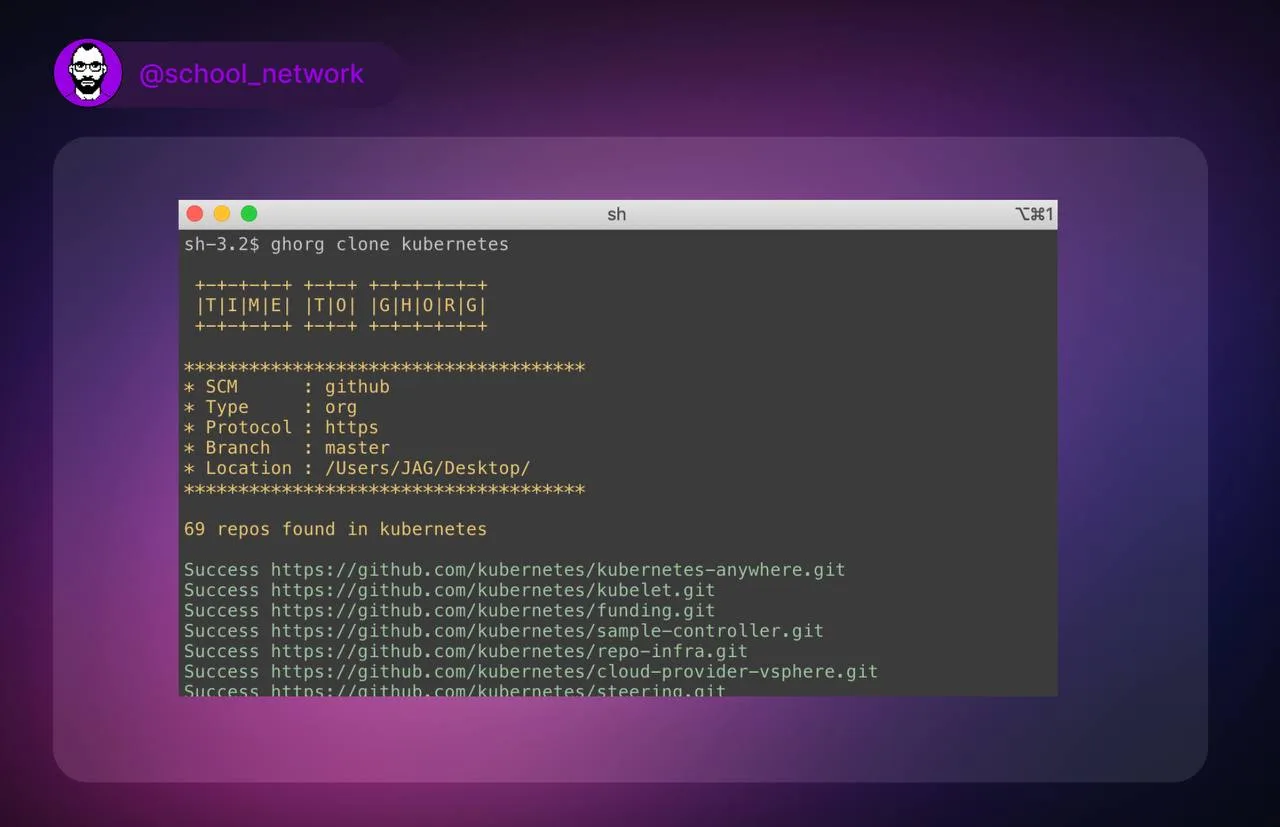Maximize the sh terminal with green button
This screenshot has width=1280, height=827.
pyautogui.click(x=249, y=214)
